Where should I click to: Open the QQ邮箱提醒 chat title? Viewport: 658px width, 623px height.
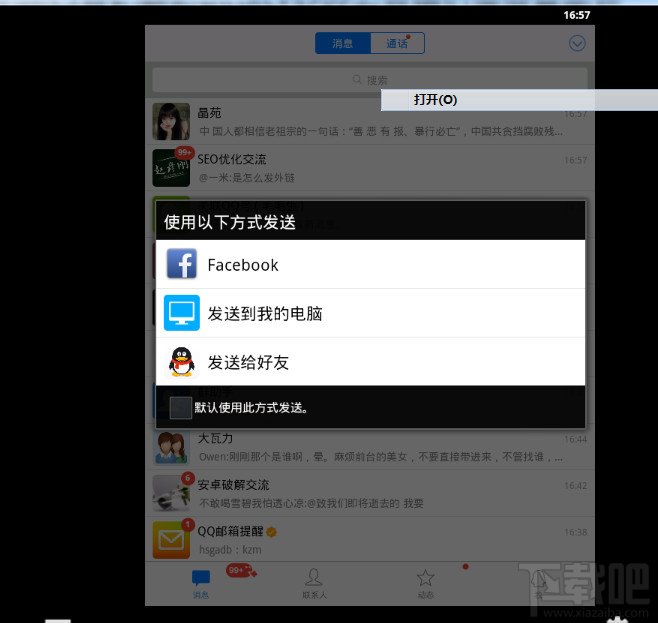(x=230, y=532)
